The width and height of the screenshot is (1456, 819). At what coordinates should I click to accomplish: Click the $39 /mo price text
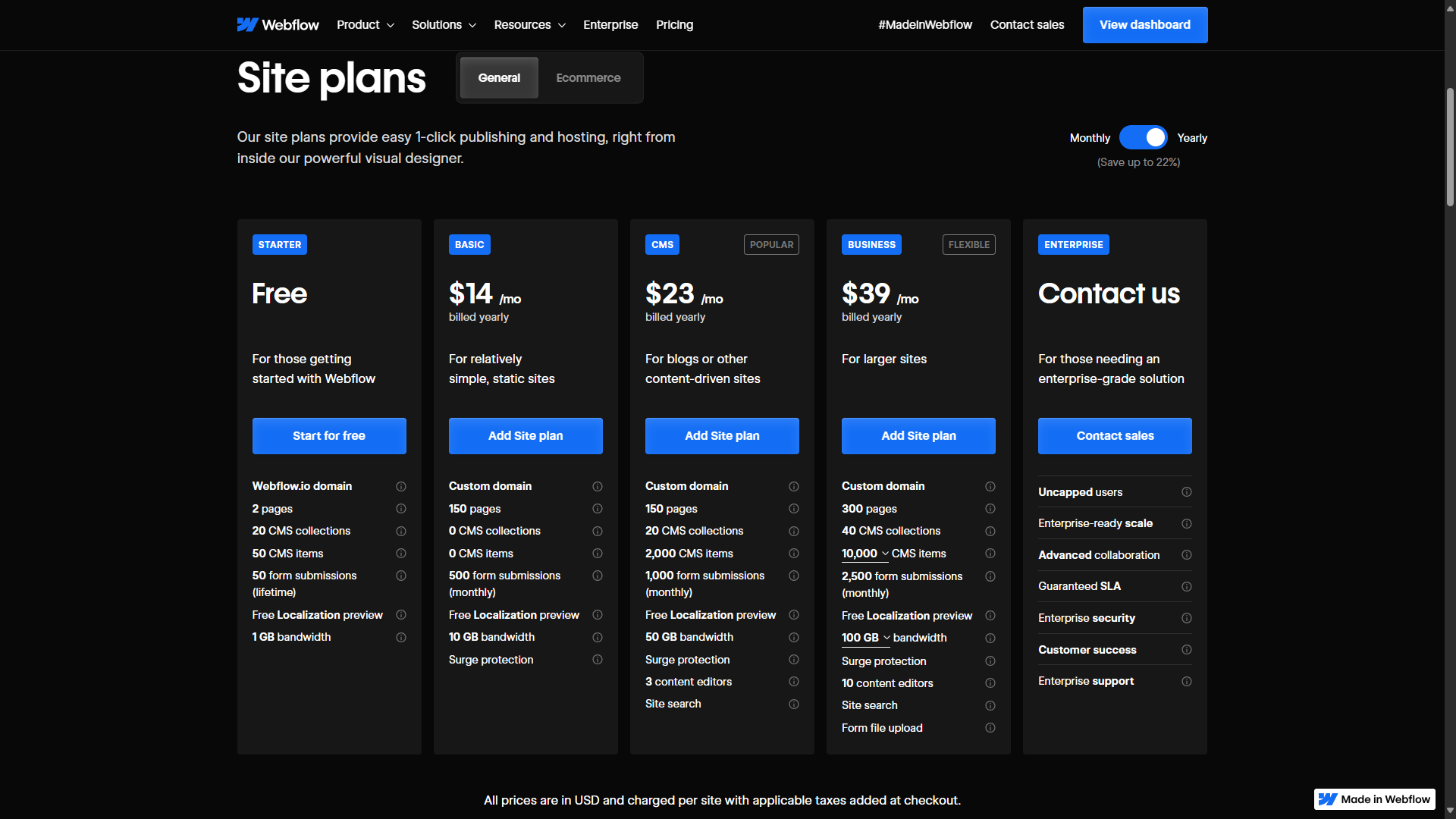click(x=880, y=294)
